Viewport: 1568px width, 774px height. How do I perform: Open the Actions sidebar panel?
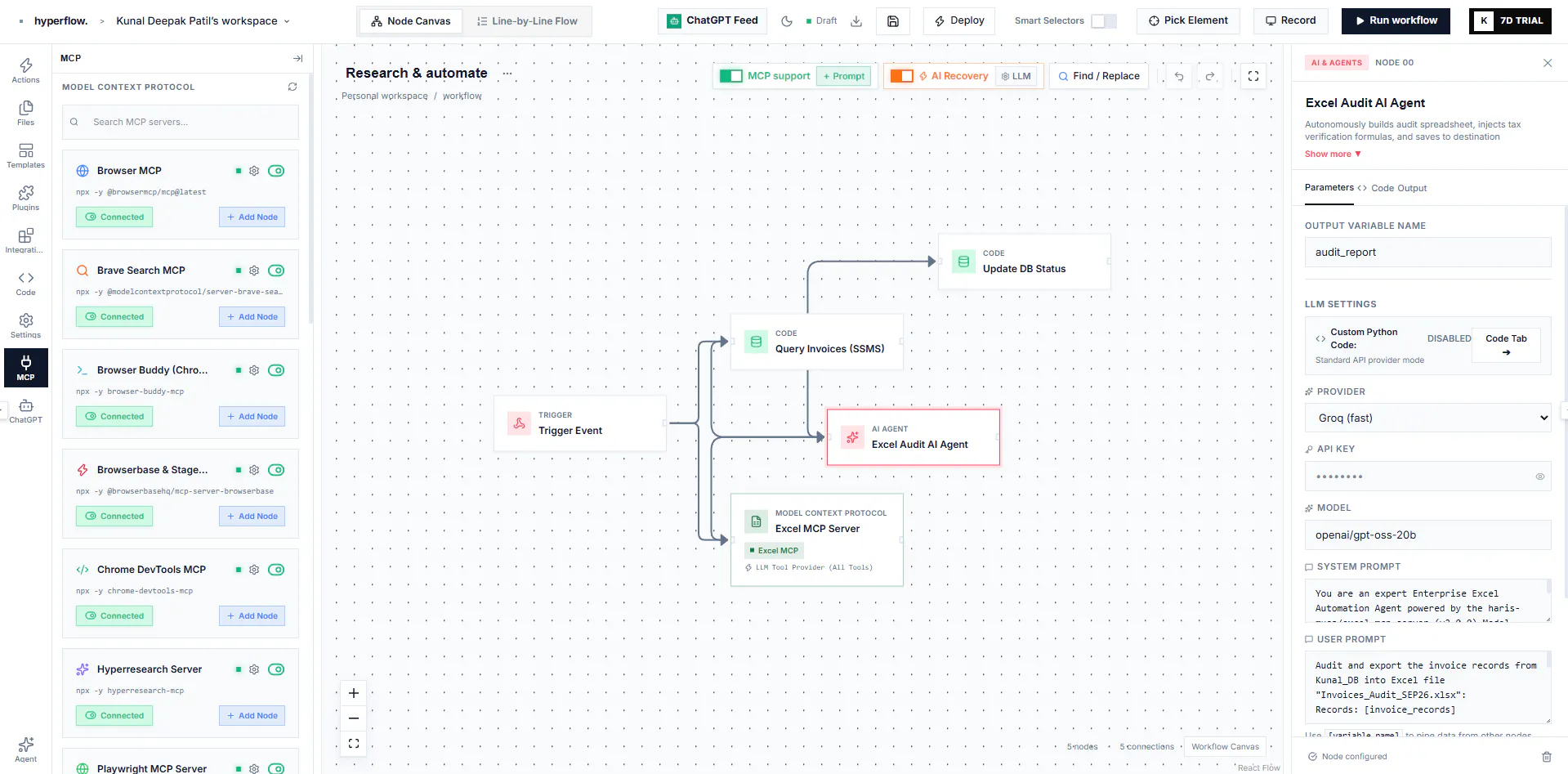tap(25, 70)
